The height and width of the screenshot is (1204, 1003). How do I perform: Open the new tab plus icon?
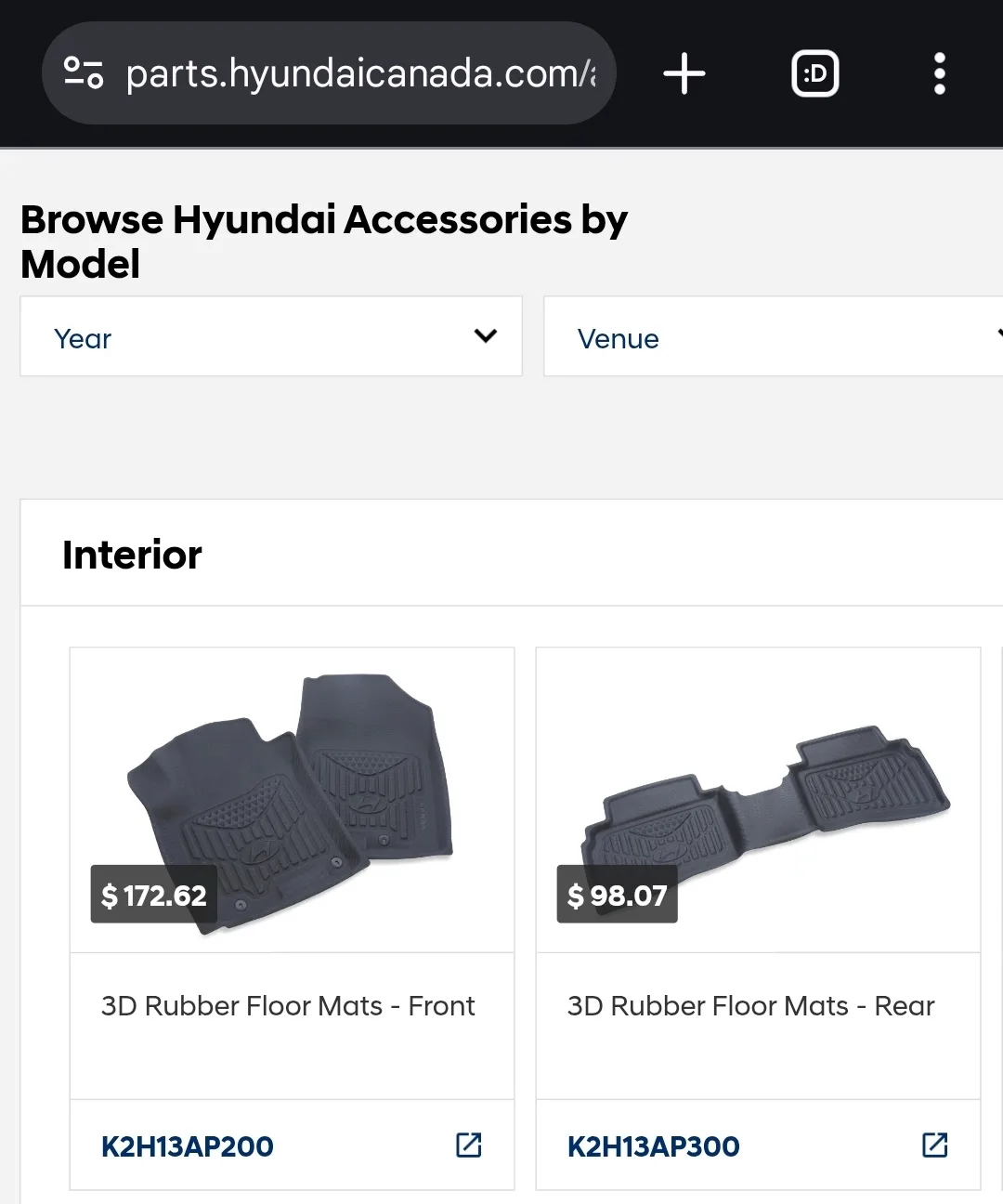(x=684, y=73)
